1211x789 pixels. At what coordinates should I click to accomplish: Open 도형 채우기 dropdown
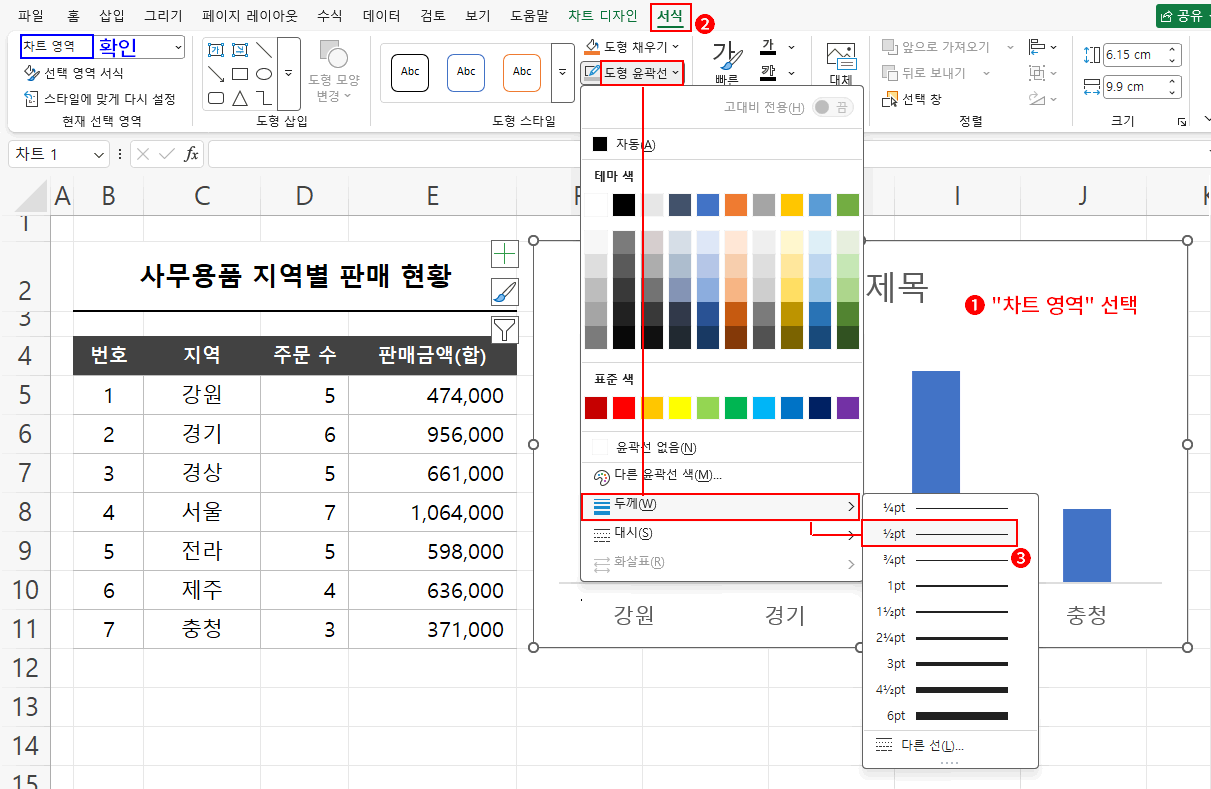pos(633,46)
